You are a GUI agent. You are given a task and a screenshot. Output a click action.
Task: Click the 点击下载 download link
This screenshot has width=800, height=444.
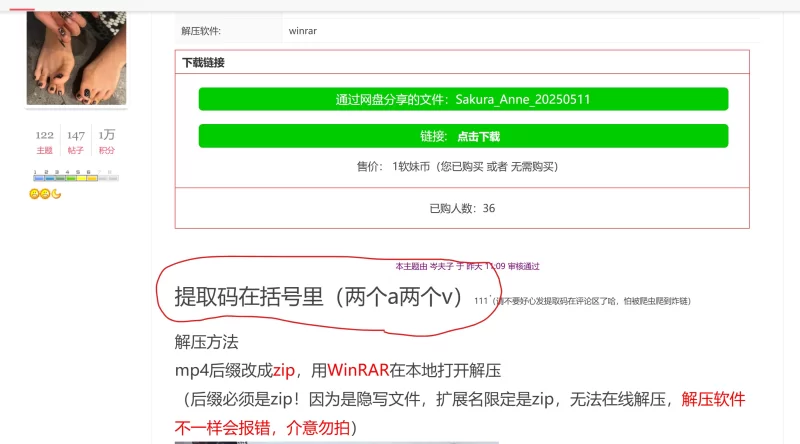tap(478, 136)
